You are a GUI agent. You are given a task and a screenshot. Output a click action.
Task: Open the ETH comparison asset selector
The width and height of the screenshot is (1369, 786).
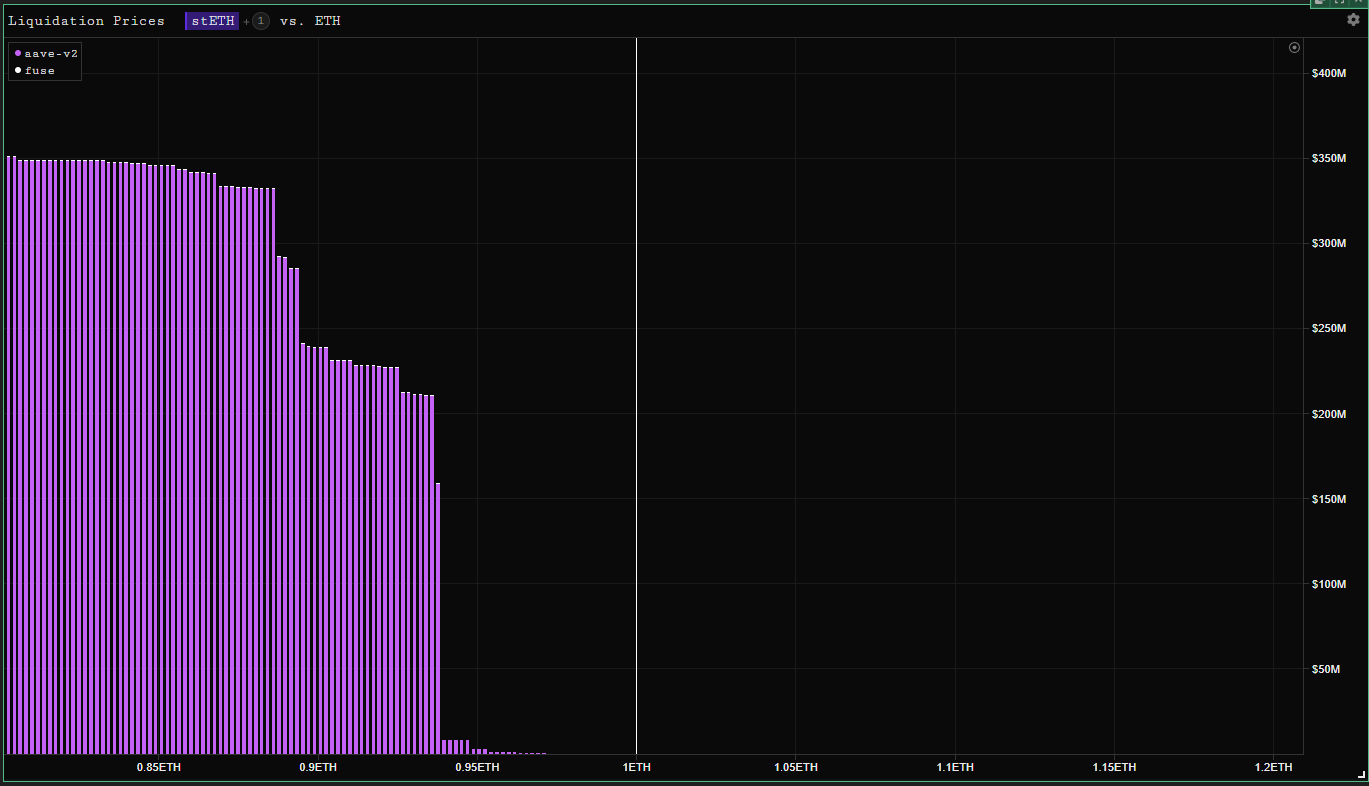coord(328,21)
